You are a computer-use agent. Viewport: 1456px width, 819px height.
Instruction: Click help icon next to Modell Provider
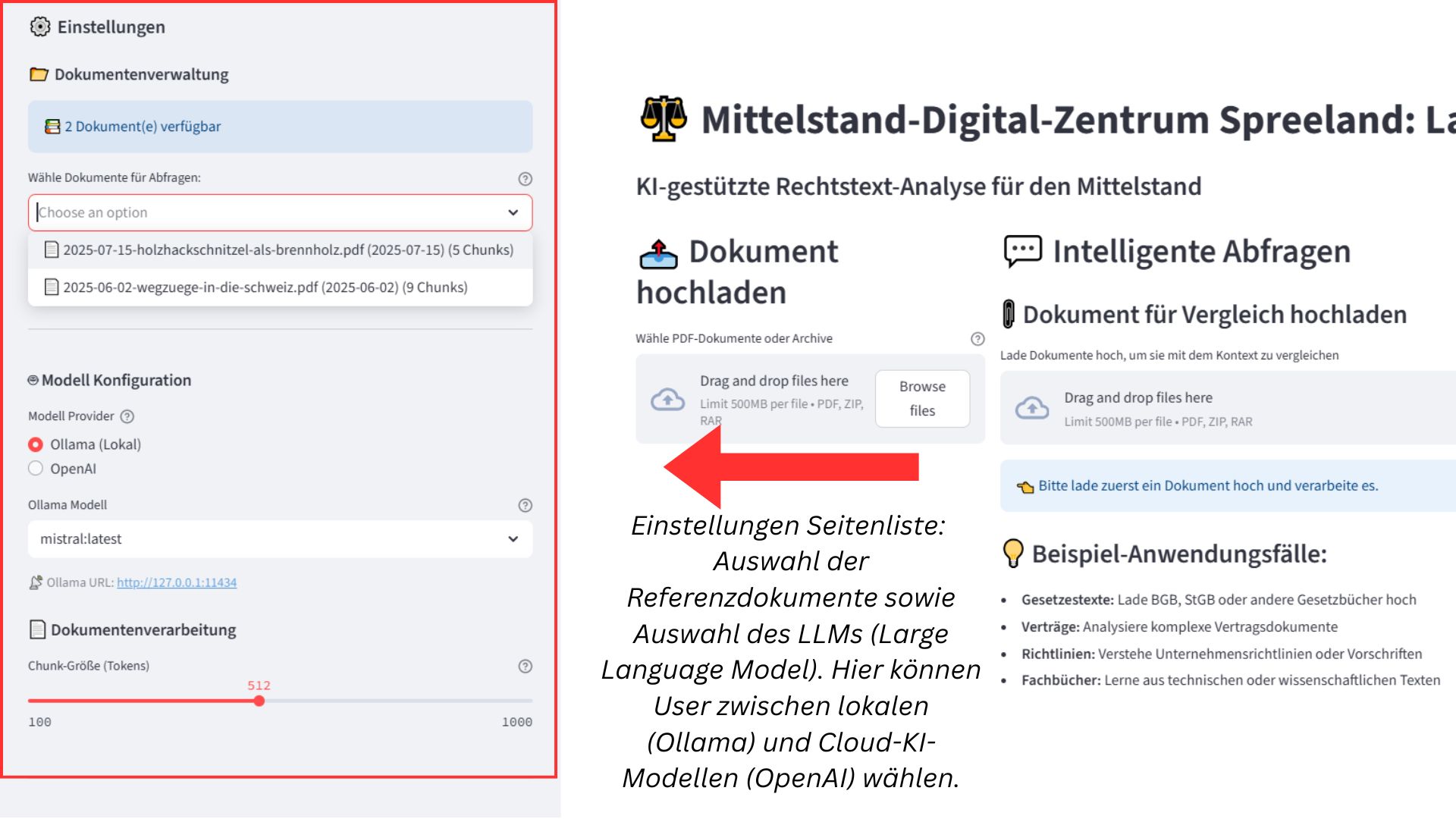click(x=127, y=416)
